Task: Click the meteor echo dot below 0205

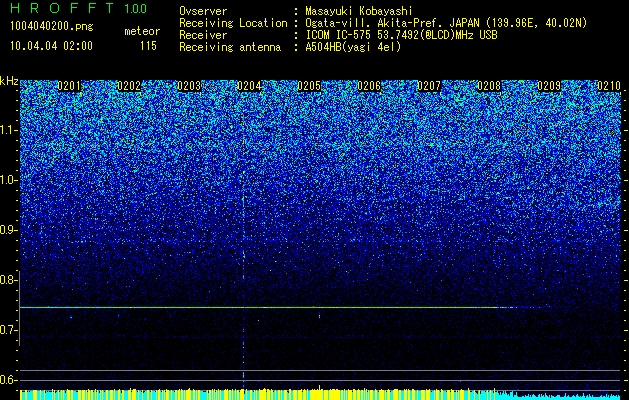Action: (x=319, y=316)
